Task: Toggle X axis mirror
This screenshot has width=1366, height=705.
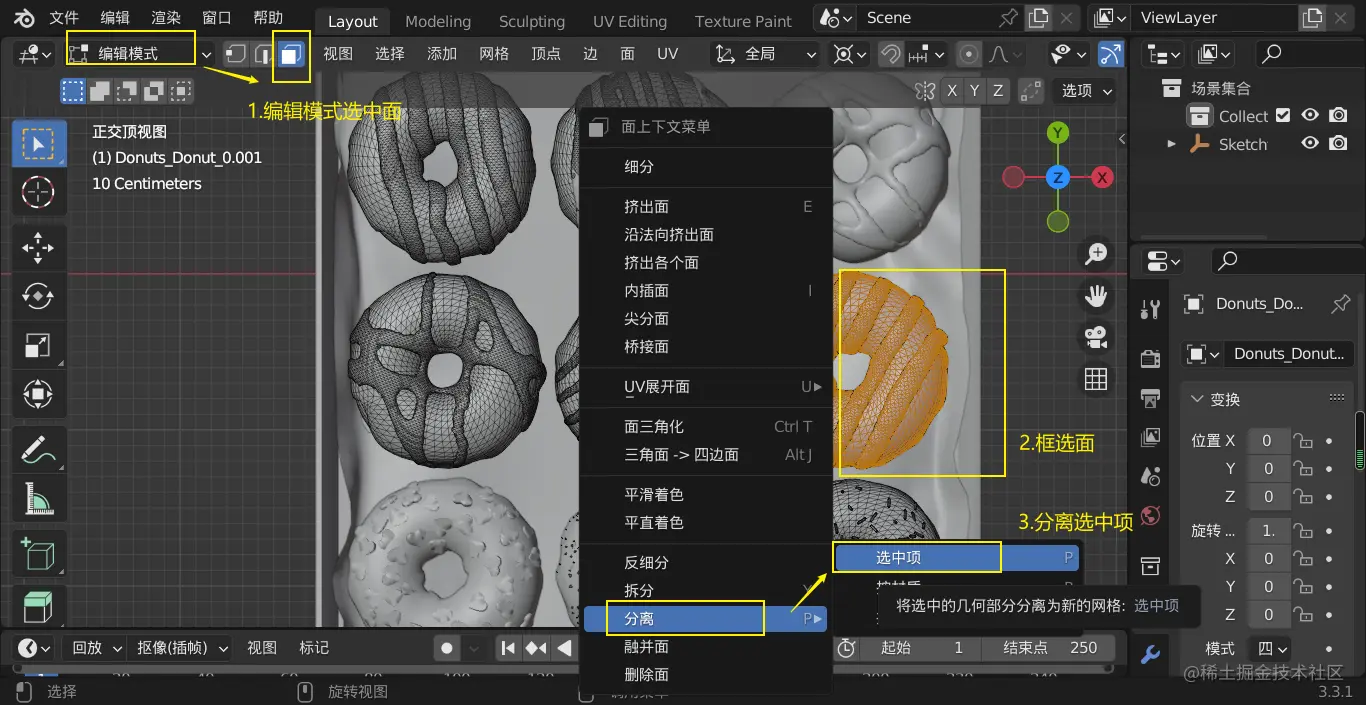Action: [x=952, y=91]
